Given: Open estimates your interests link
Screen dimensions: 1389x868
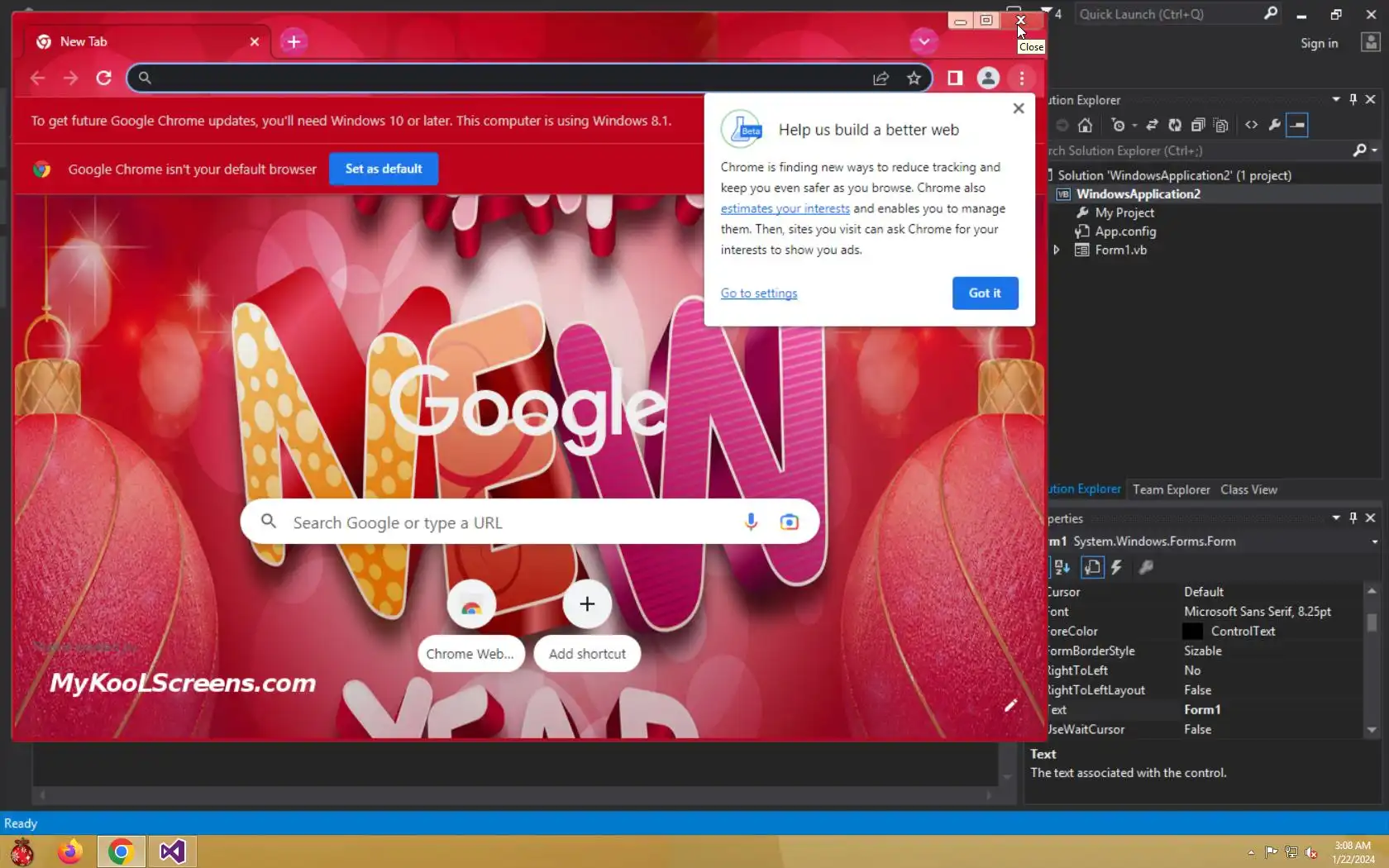Looking at the screenshot, I should click(x=785, y=208).
